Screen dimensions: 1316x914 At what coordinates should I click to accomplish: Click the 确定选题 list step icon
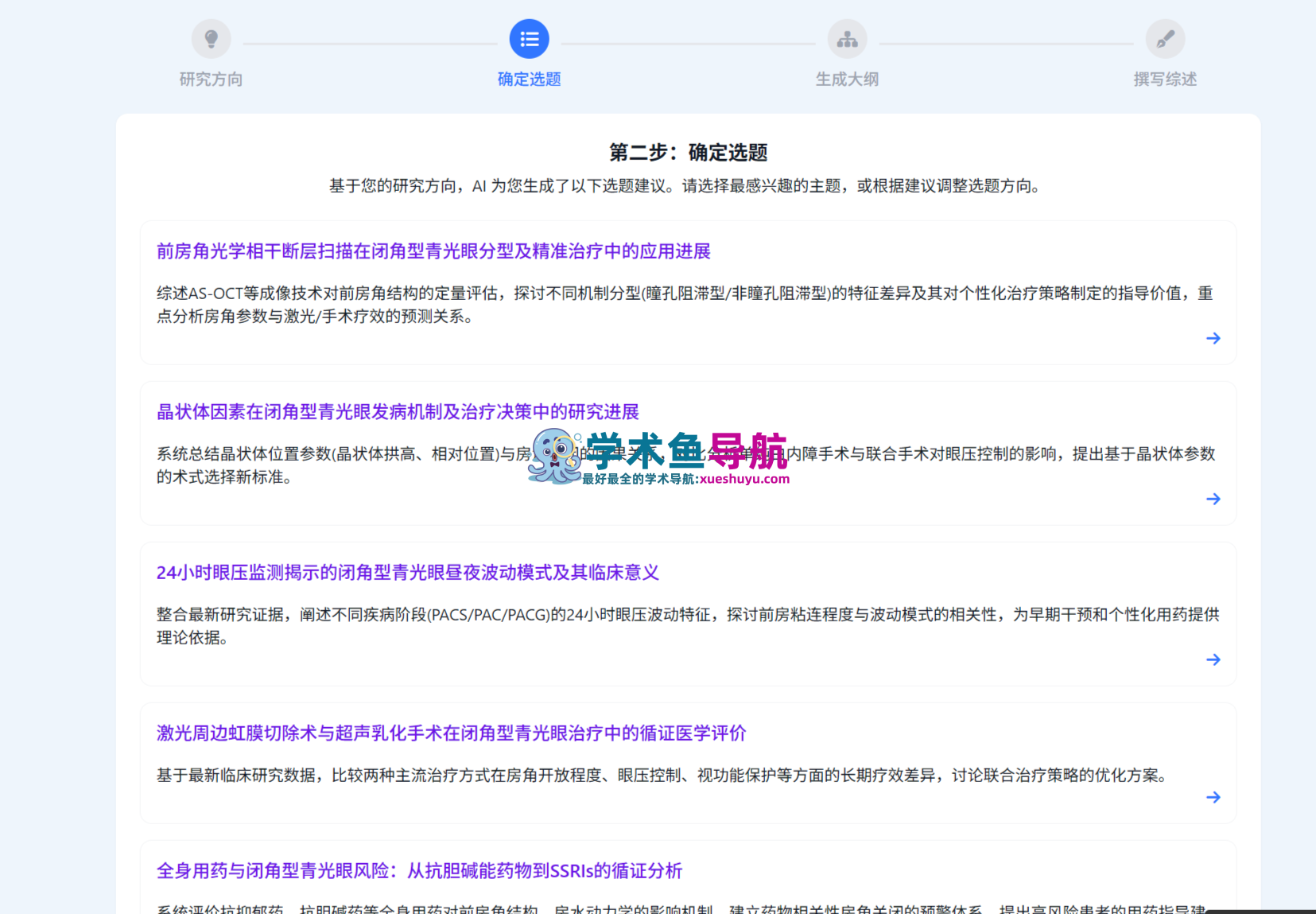(529, 38)
